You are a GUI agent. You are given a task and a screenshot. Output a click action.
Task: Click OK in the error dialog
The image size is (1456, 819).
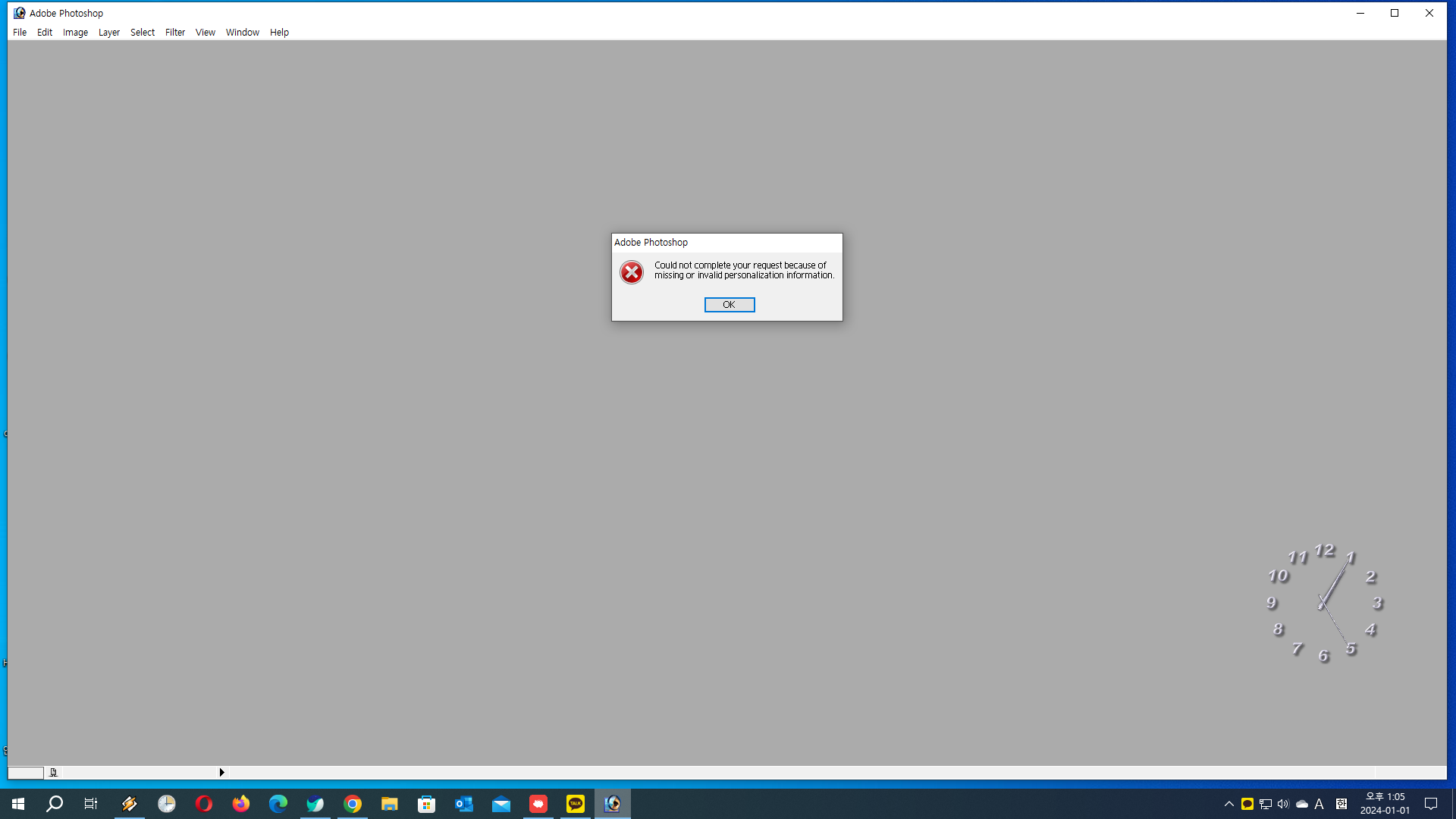pyautogui.click(x=729, y=305)
